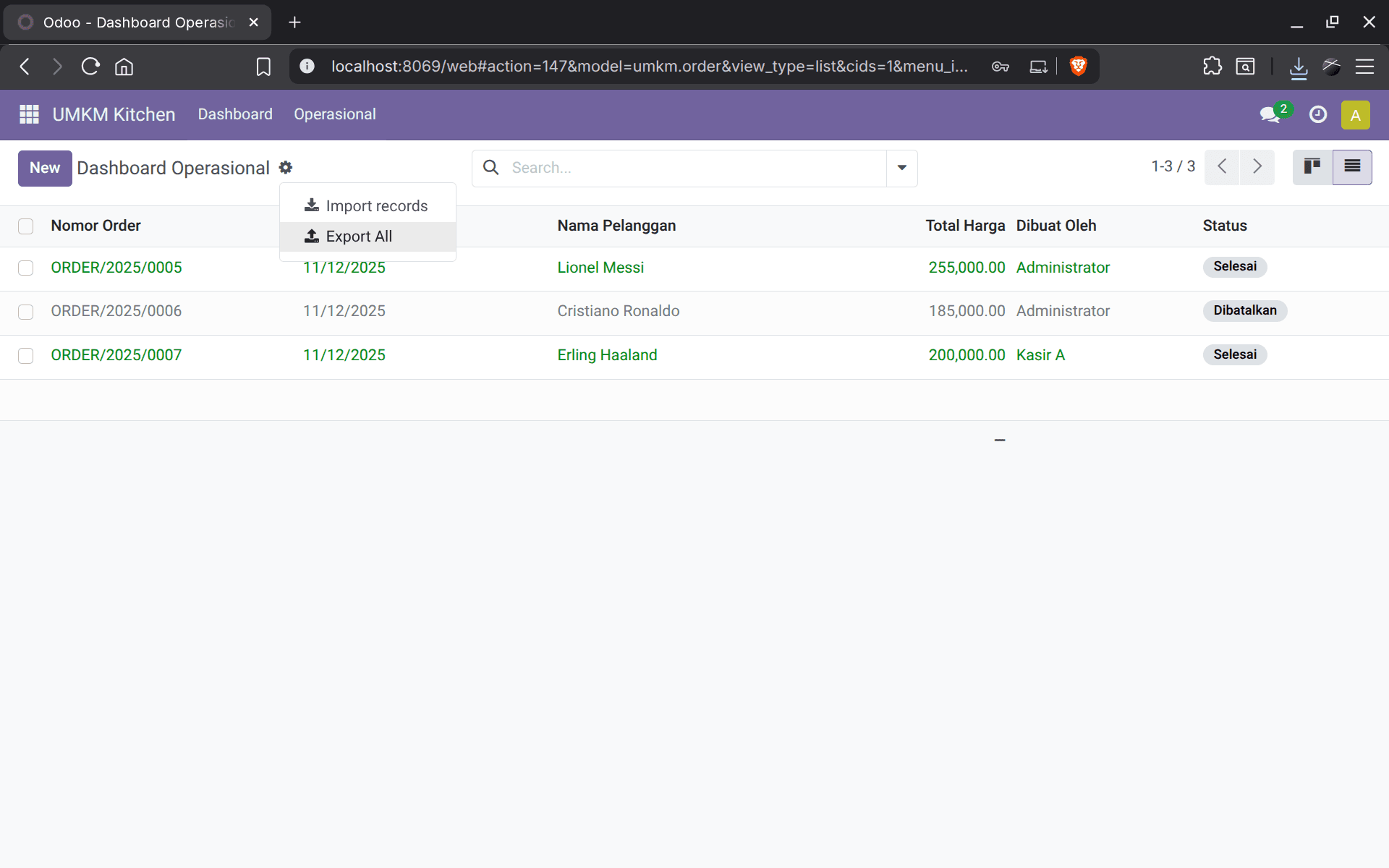Open record ORDER/2025/0006
Screen dimensions: 1389x868
coord(116,311)
